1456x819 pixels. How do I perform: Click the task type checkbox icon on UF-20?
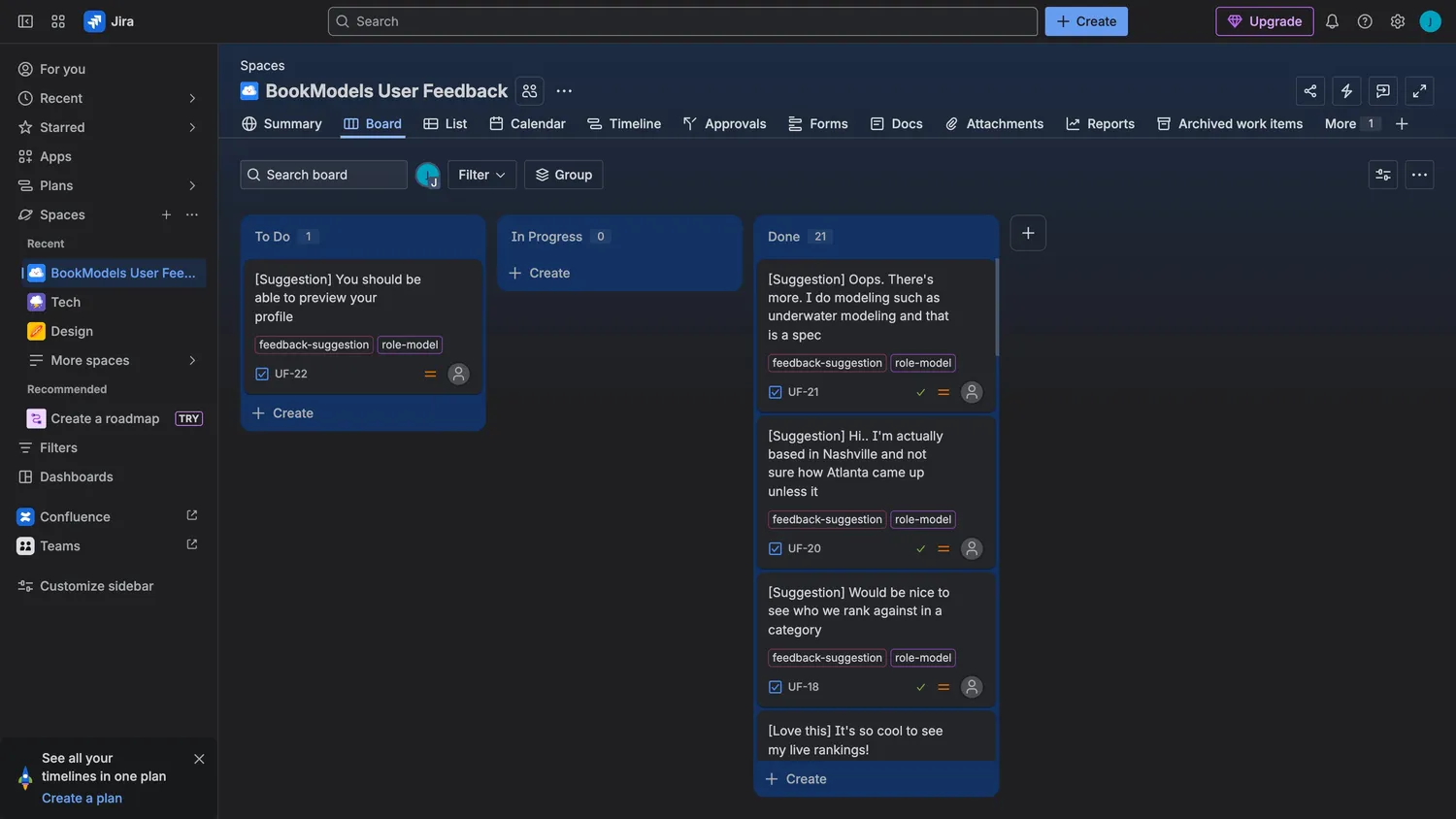(x=775, y=549)
